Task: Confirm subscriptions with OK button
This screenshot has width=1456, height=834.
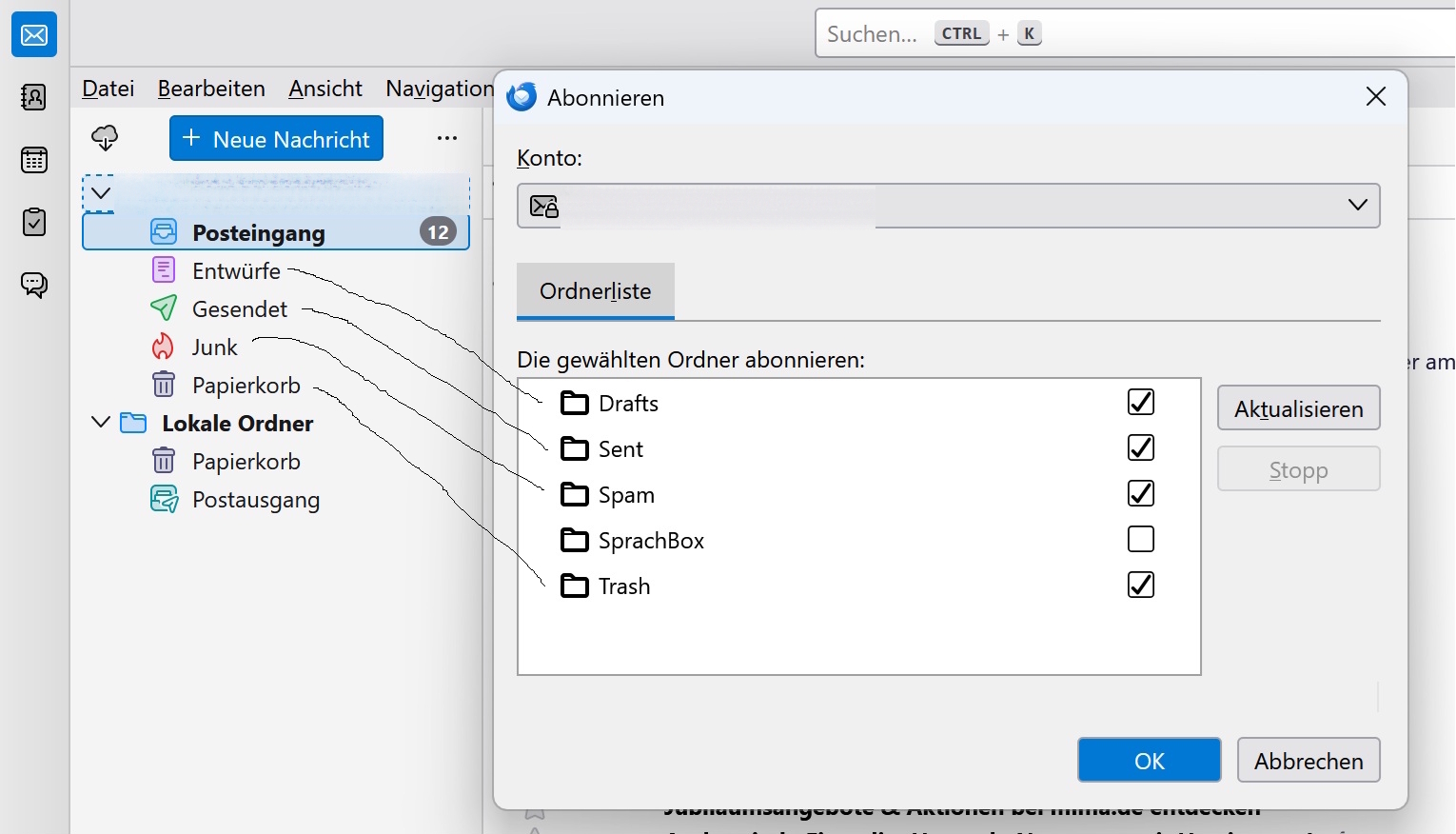Action: pos(1149,761)
